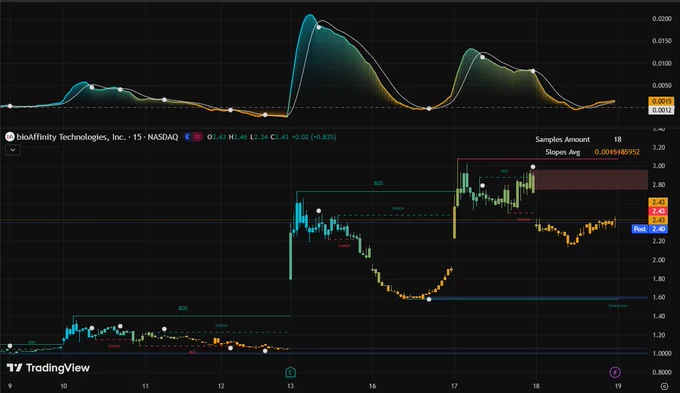Click the 0.0200 level on oscillator scale

click(x=662, y=19)
